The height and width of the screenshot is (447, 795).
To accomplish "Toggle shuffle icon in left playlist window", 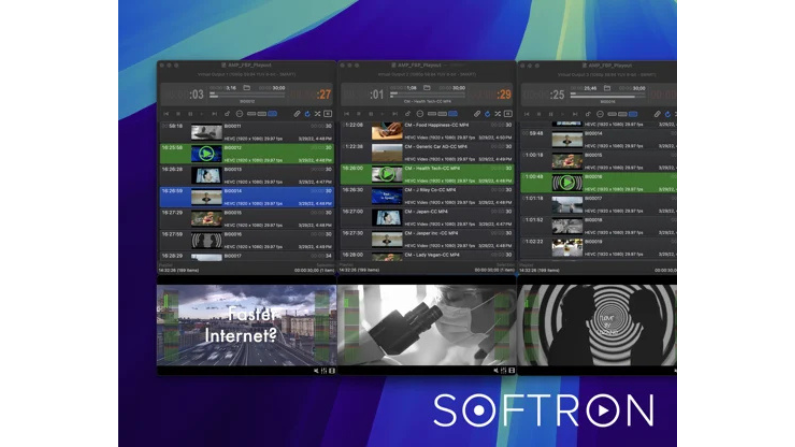I will (x=317, y=114).
